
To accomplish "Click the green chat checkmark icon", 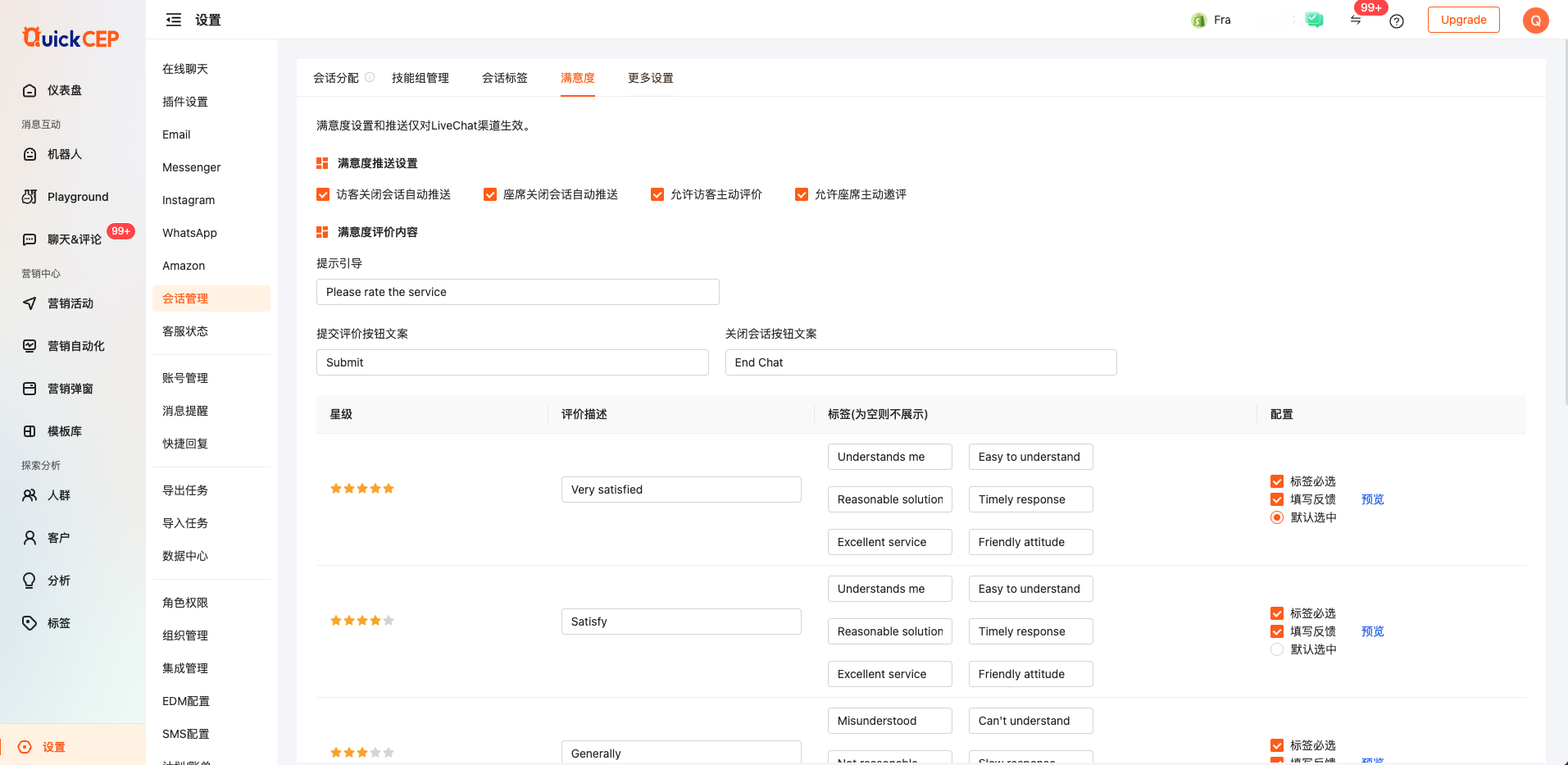I will point(1315,20).
